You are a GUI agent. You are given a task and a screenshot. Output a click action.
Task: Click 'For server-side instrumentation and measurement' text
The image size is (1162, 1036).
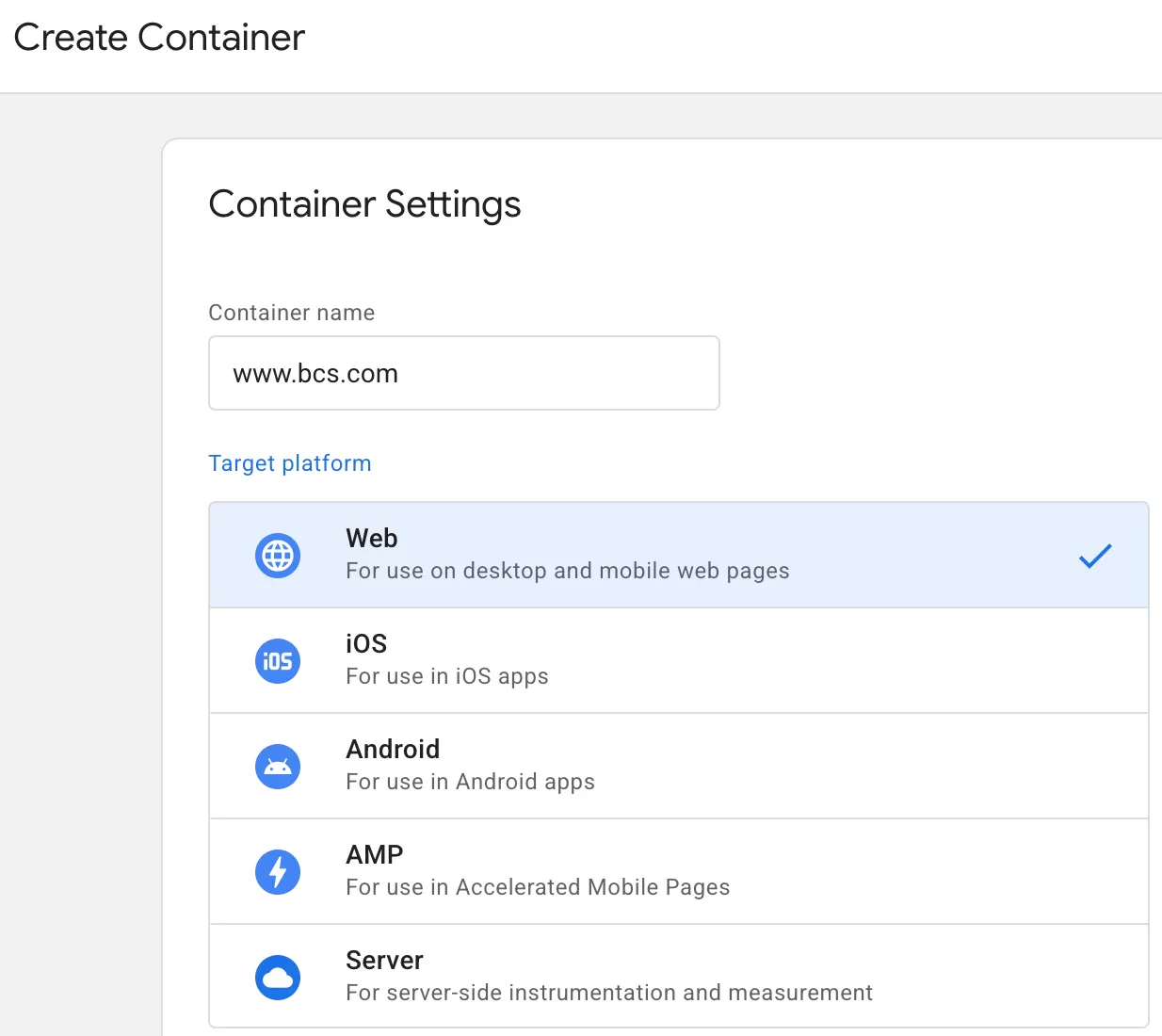(x=609, y=993)
